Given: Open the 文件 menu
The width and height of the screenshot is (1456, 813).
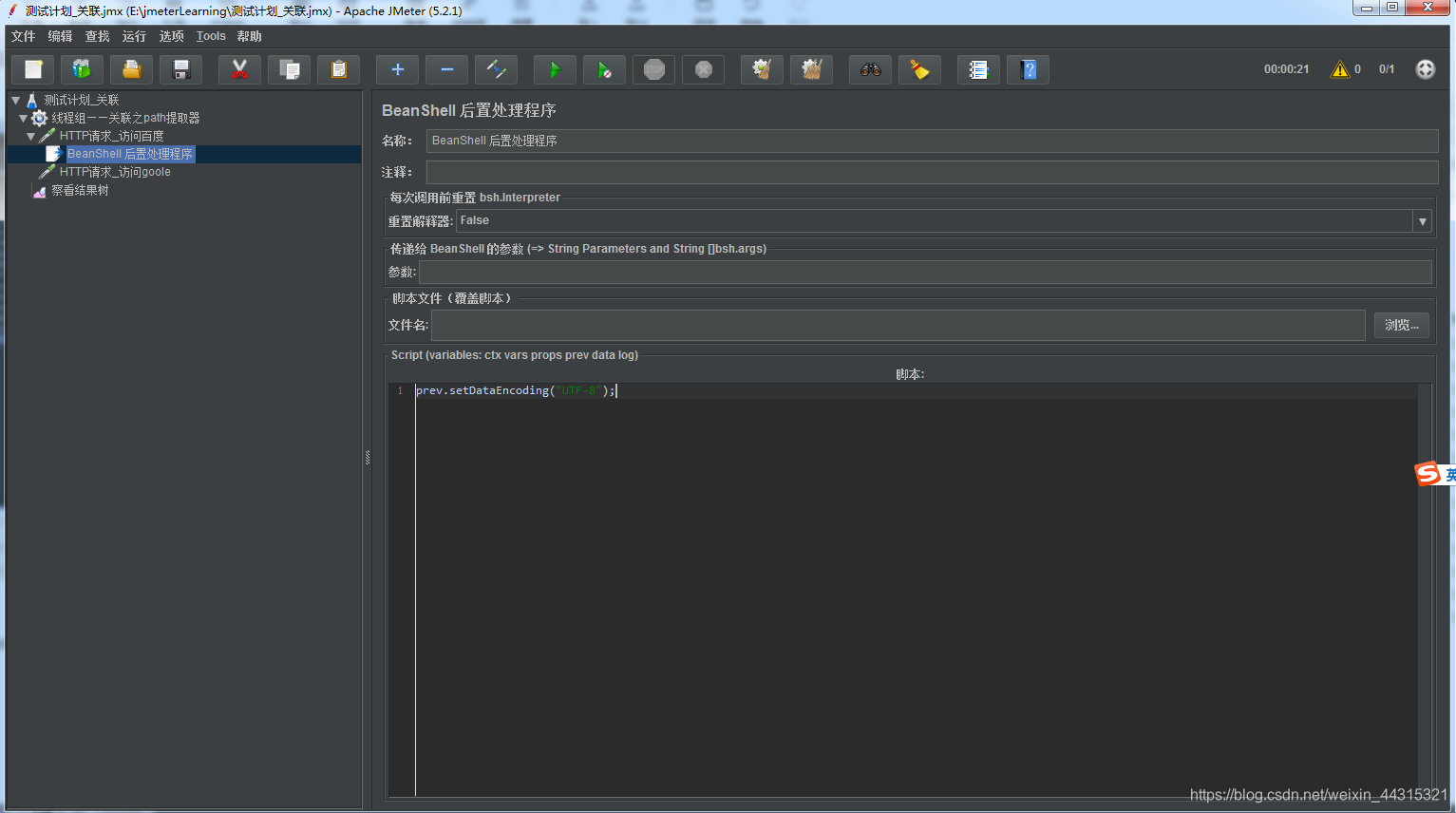Looking at the screenshot, I should coord(23,36).
